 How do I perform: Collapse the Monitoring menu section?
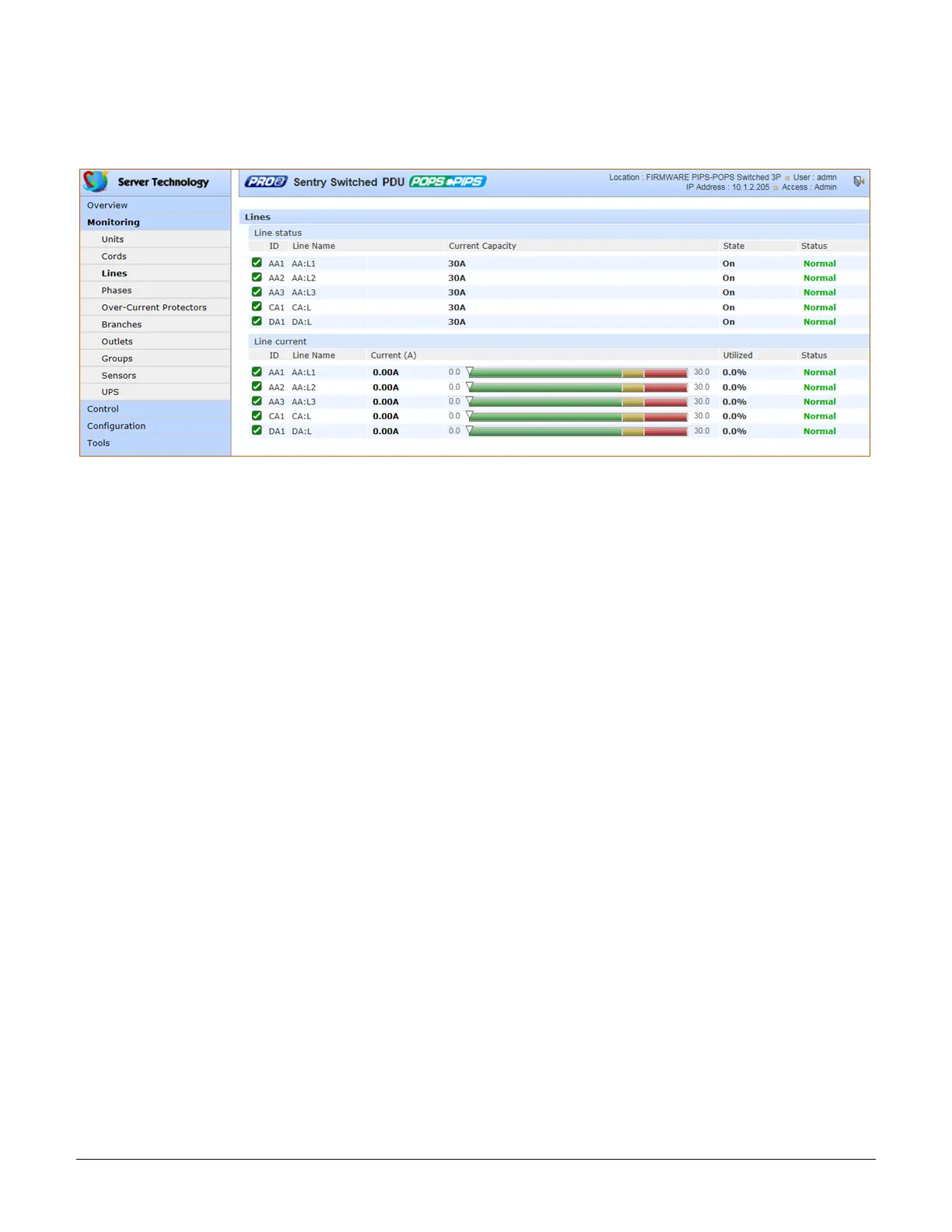pos(114,222)
